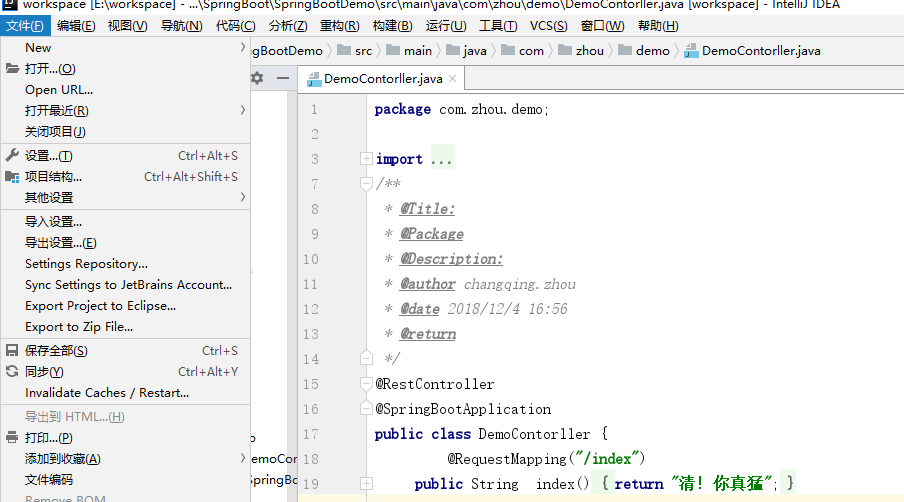Screen dimensions: 904x502
Task: Close the DemoContorller.java tab
Action: click(453, 78)
